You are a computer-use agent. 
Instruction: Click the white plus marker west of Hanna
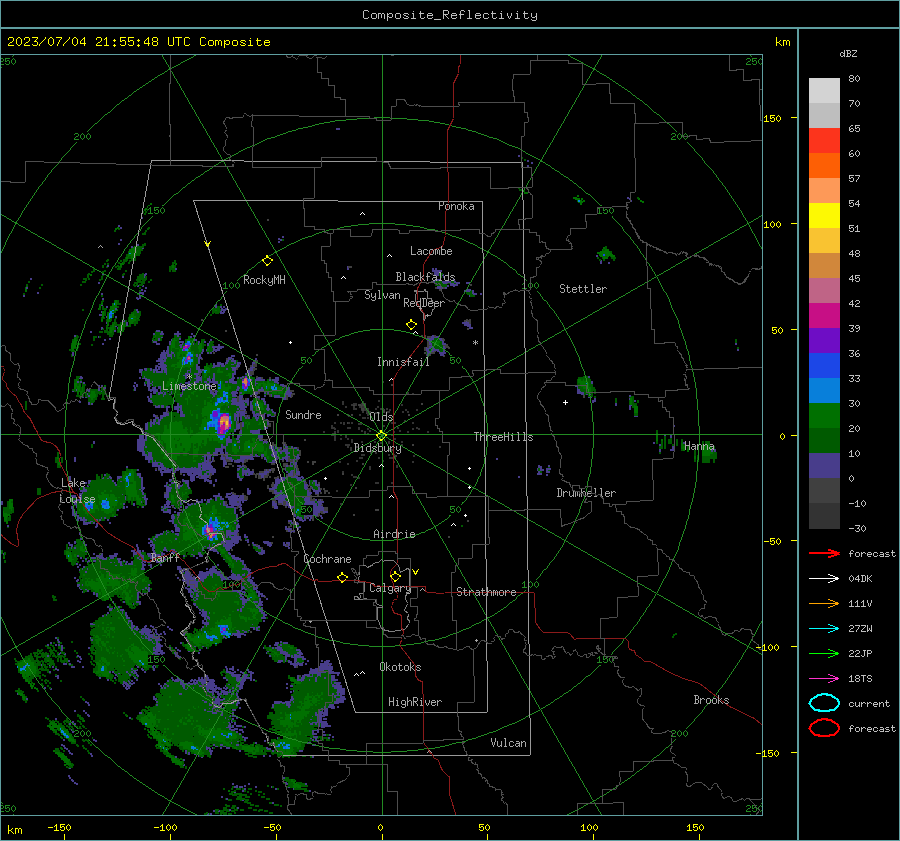(565, 402)
